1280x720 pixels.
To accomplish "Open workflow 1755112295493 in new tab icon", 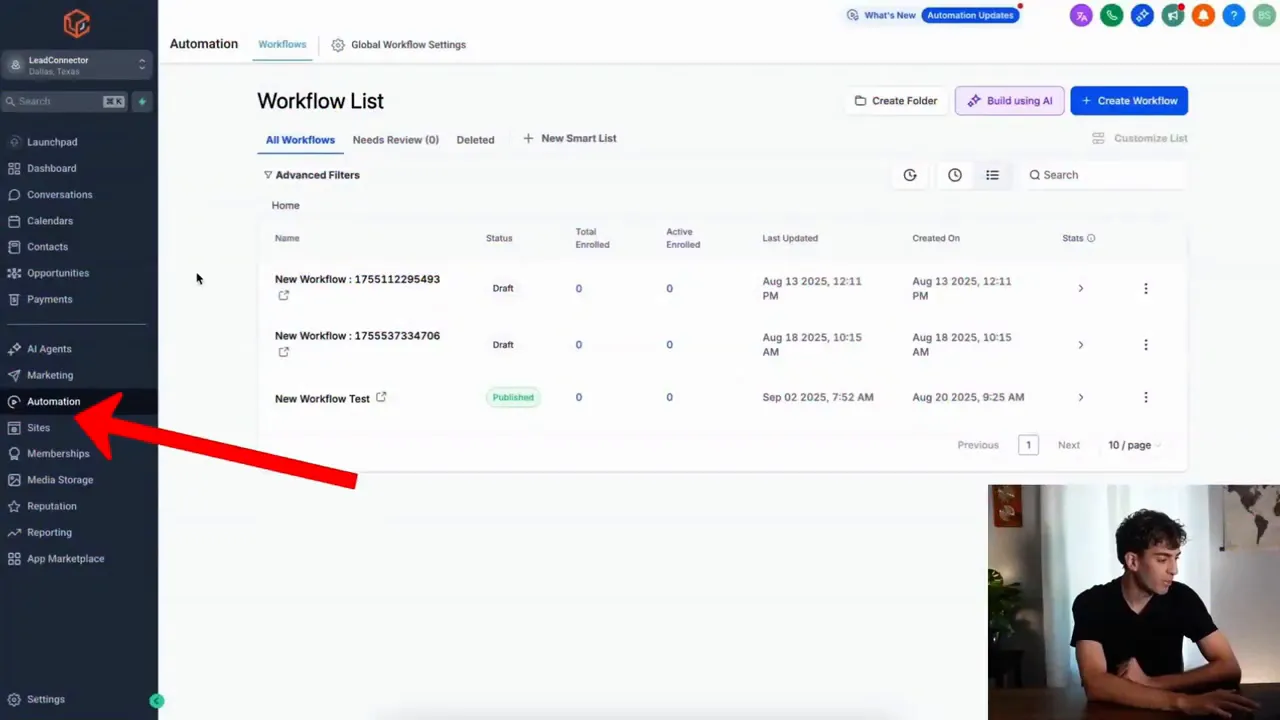I will 284,295.
